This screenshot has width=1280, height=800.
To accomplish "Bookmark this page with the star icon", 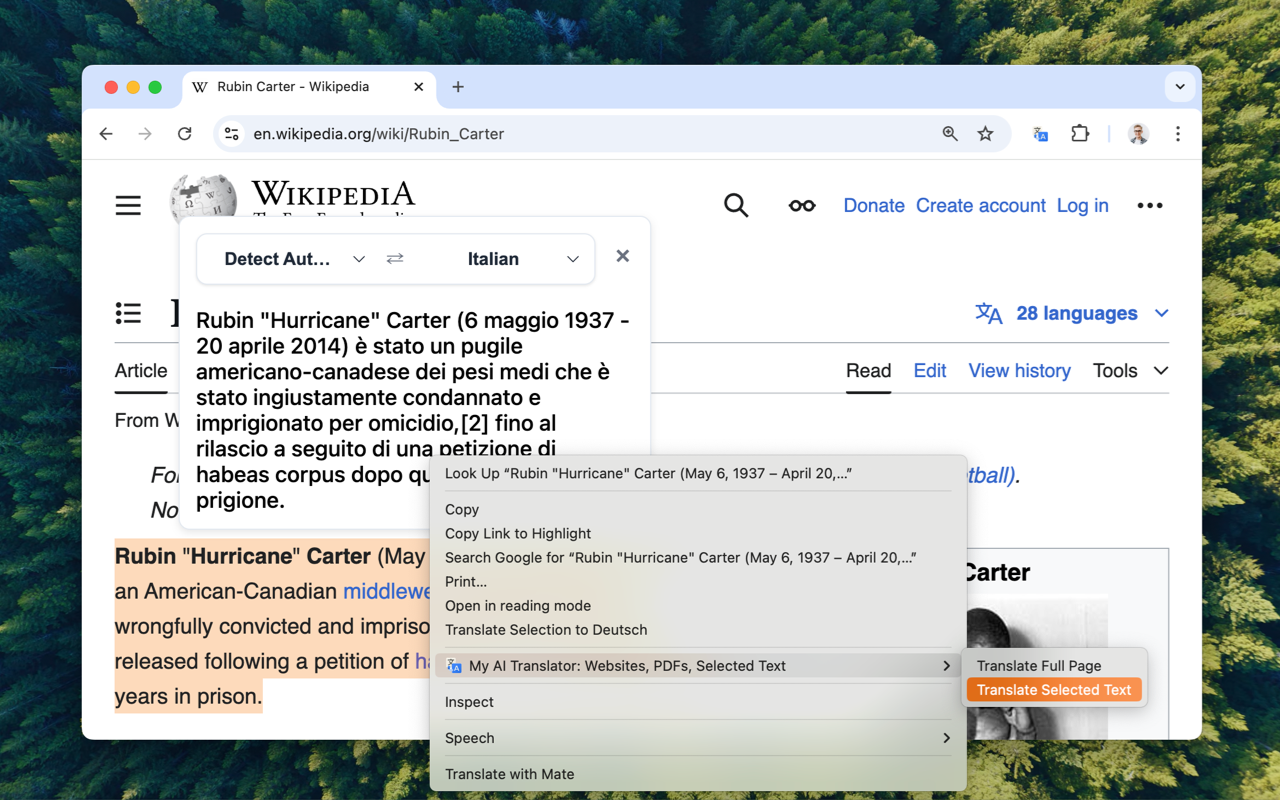I will pyautogui.click(x=985, y=134).
